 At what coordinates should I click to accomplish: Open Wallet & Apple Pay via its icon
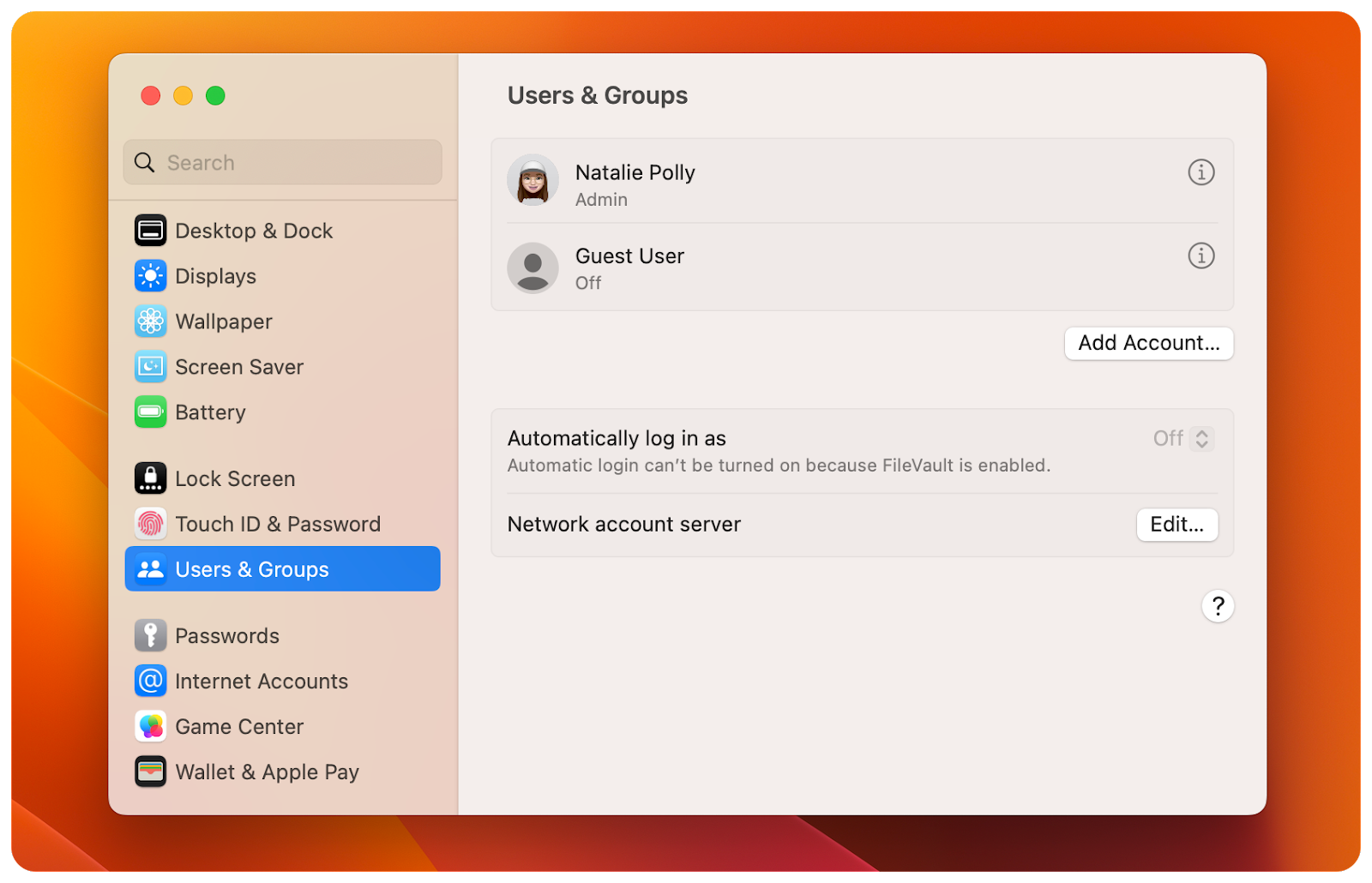(150, 772)
